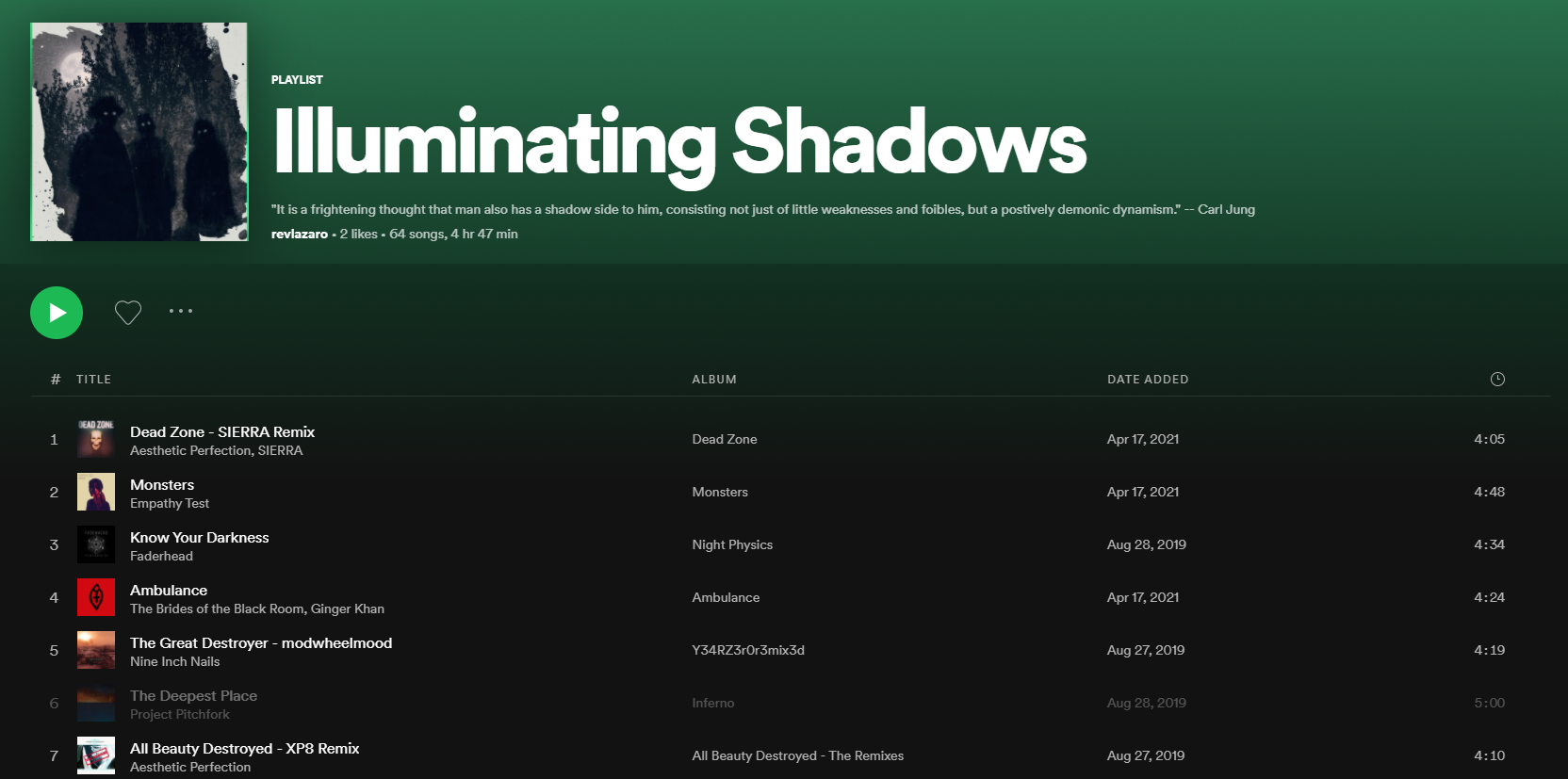Click the Monsters track album artwork
The image size is (1568, 779).
pos(96,492)
